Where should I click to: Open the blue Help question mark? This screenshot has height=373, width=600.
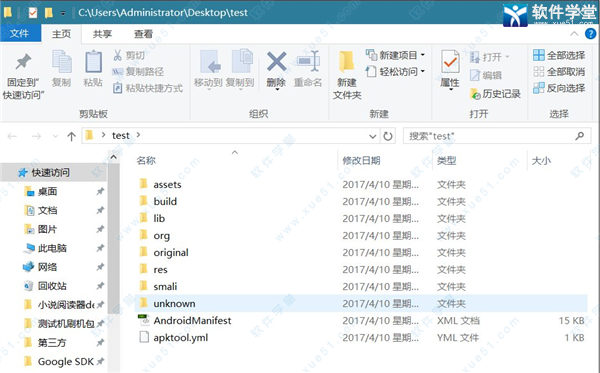(590, 34)
